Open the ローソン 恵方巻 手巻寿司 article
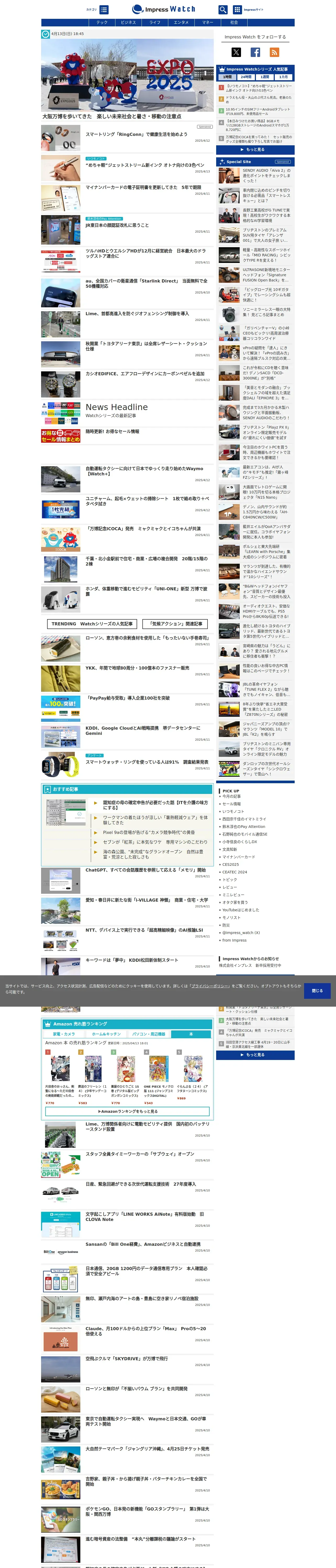Viewport: 336px width, 1568px height. pos(147,638)
